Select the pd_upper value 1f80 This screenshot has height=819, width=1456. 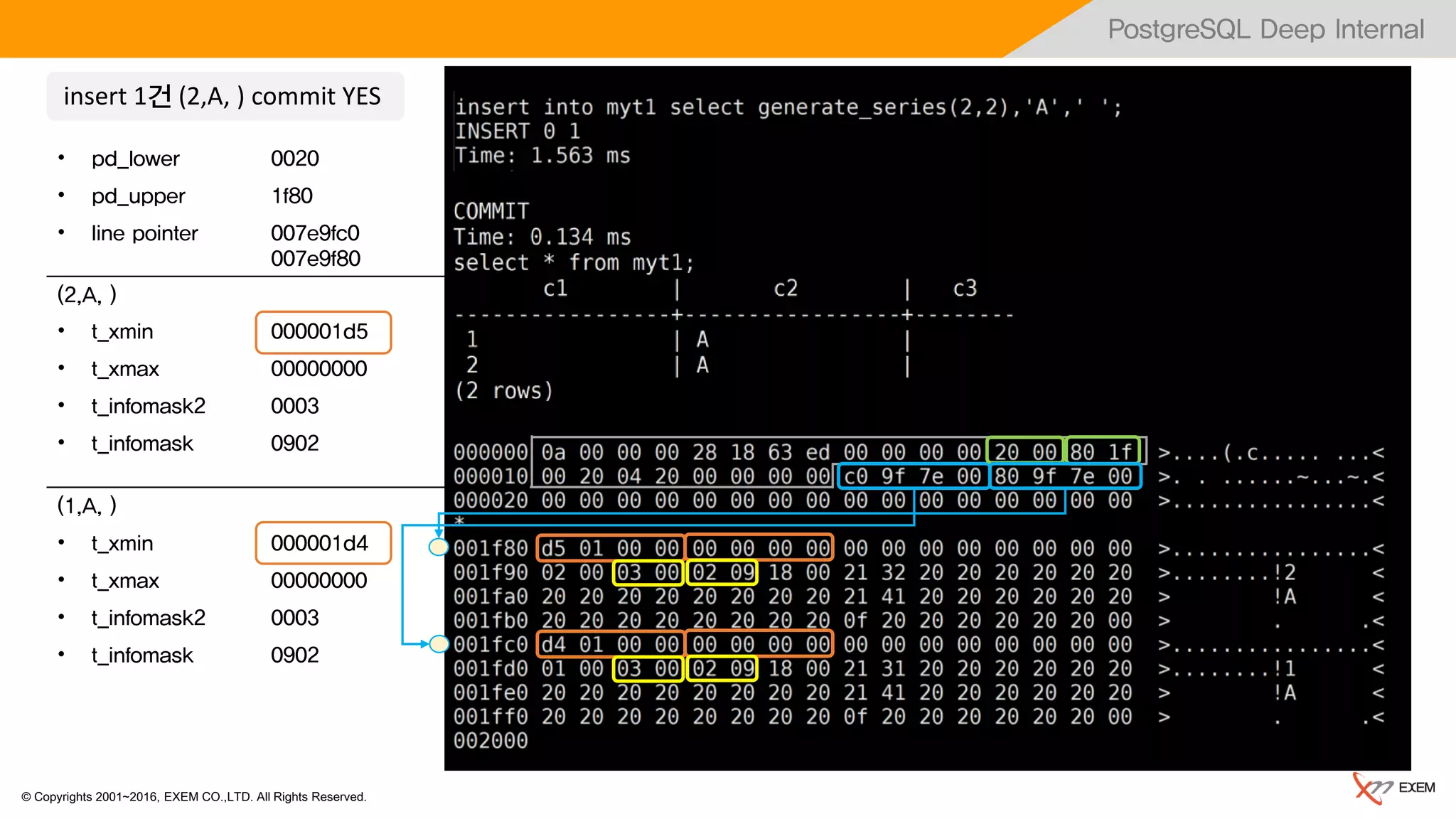point(291,196)
